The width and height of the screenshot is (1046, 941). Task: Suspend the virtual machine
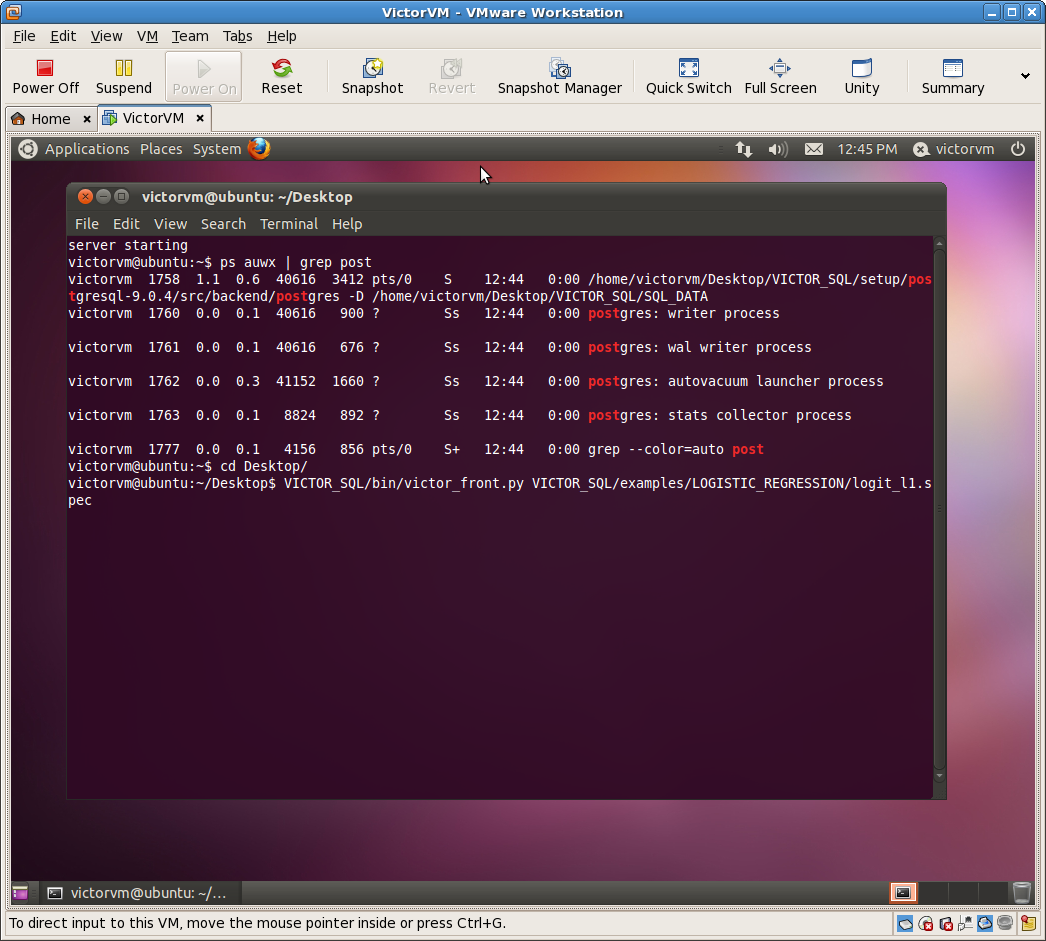(123, 76)
